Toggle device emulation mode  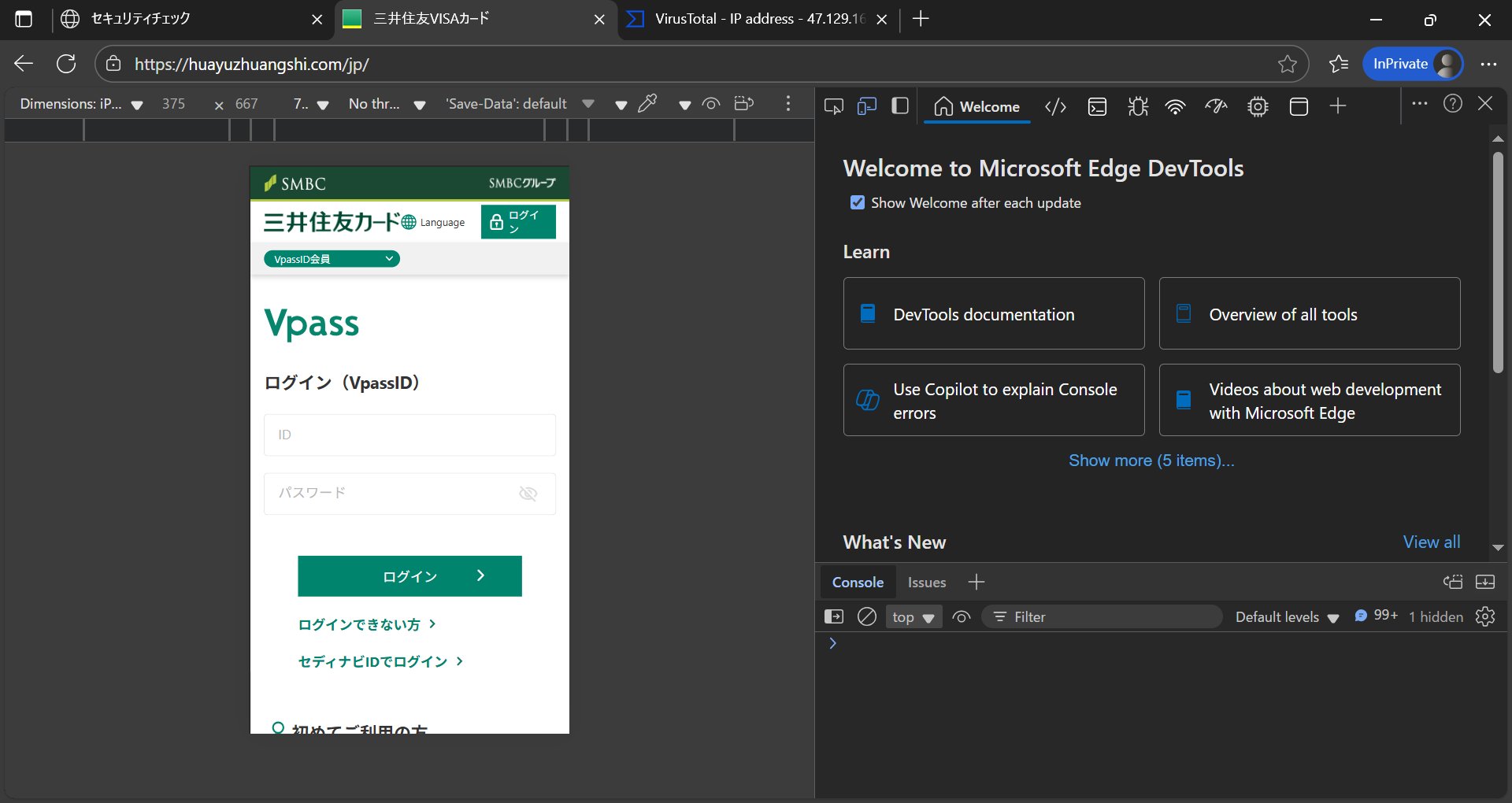pyautogui.click(x=866, y=106)
